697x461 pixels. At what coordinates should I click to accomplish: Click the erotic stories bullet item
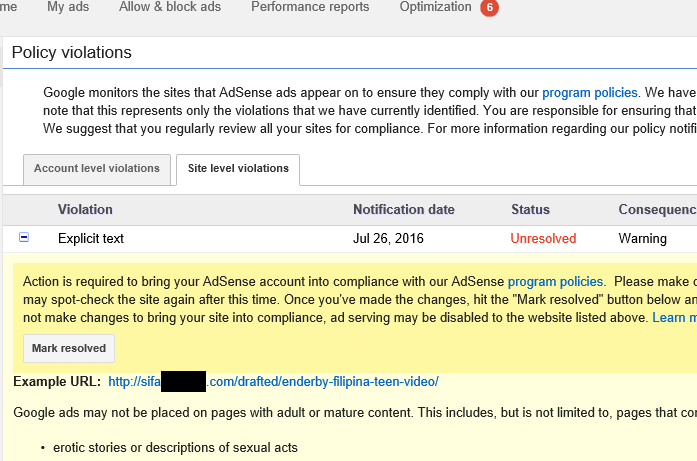[175, 448]
